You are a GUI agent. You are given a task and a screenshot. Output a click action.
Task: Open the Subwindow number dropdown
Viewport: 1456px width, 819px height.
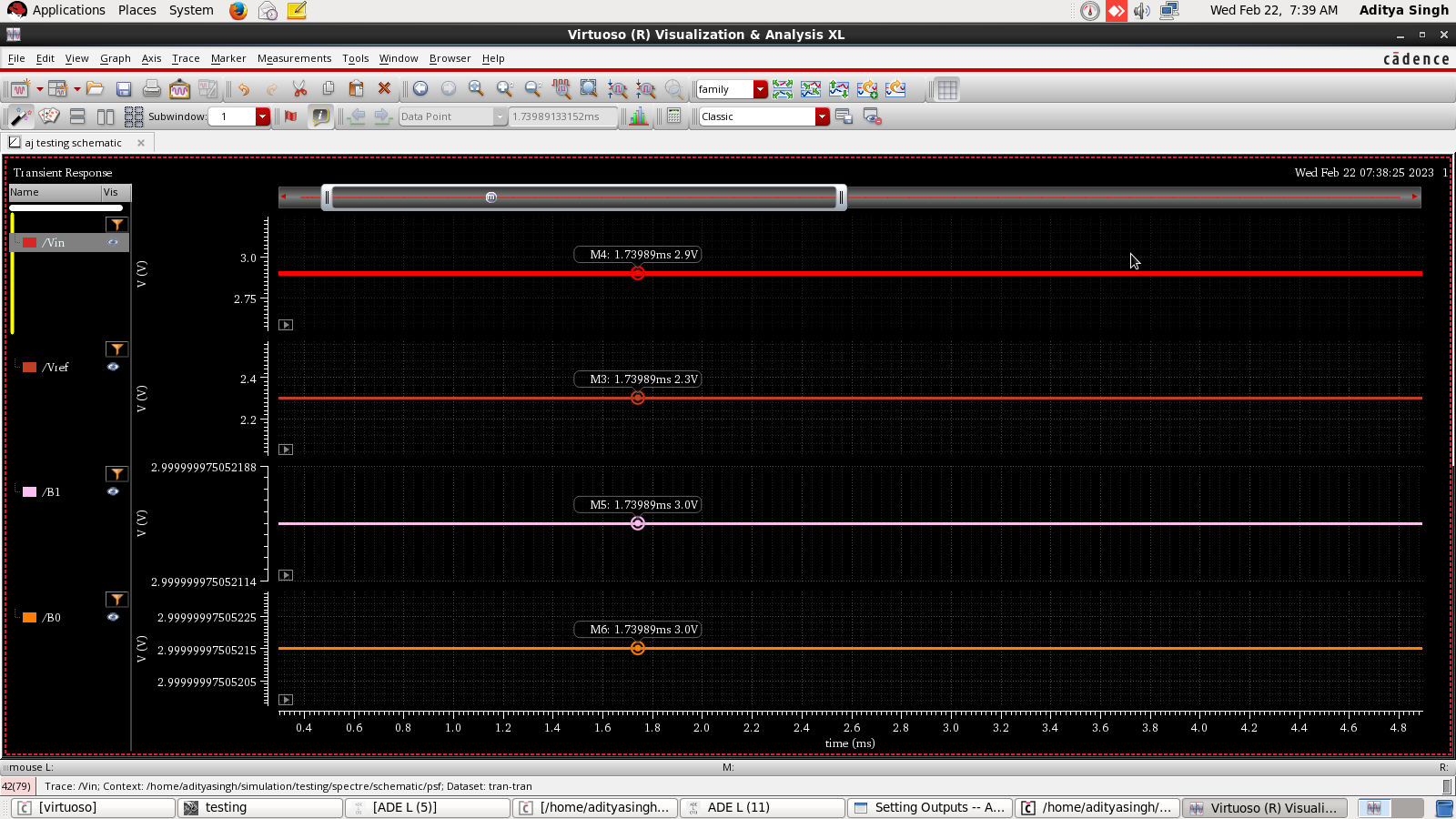(x=263, y=116)
